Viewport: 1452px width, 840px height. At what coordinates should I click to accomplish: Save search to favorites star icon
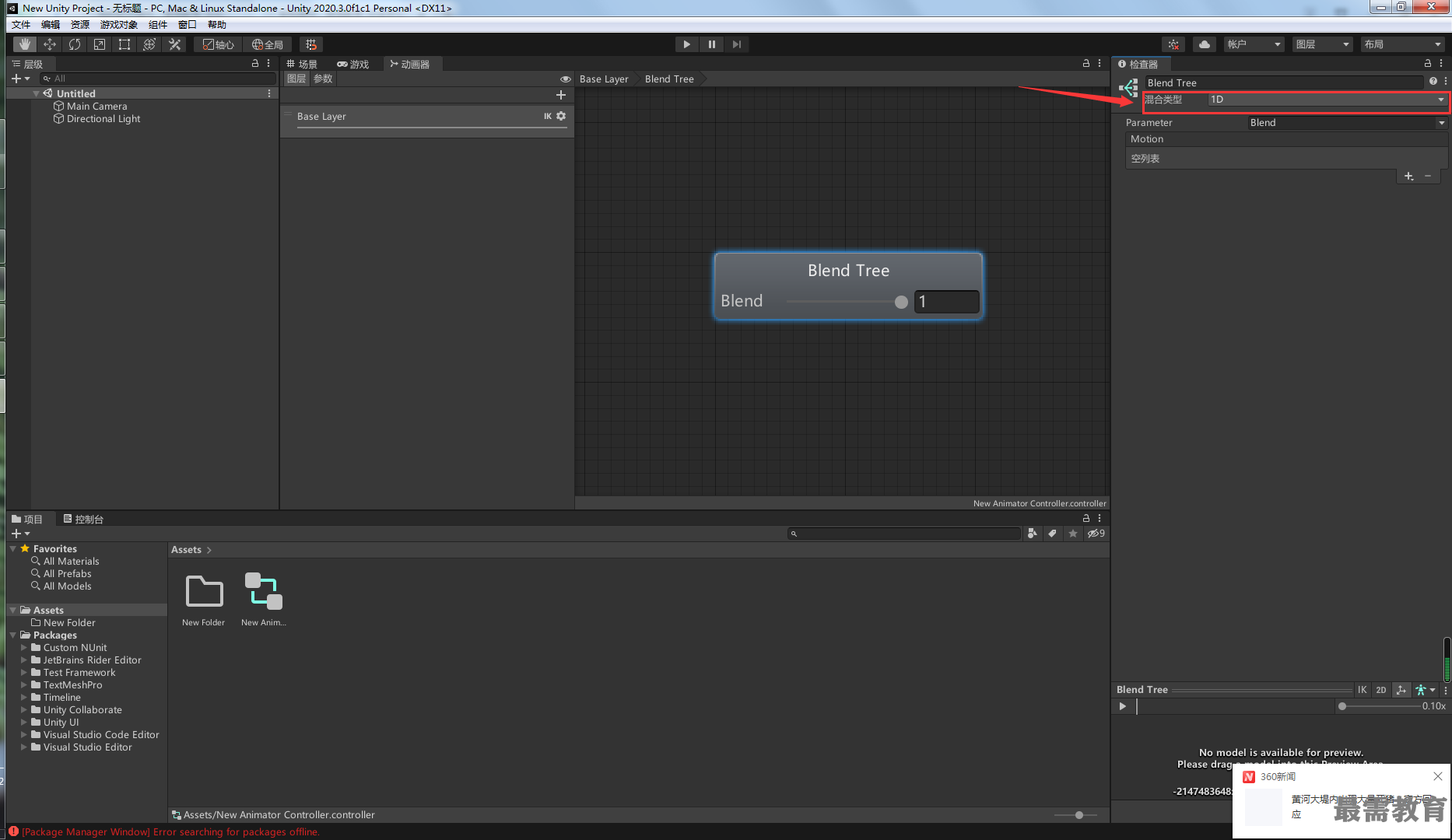[x=1073, y=534]
